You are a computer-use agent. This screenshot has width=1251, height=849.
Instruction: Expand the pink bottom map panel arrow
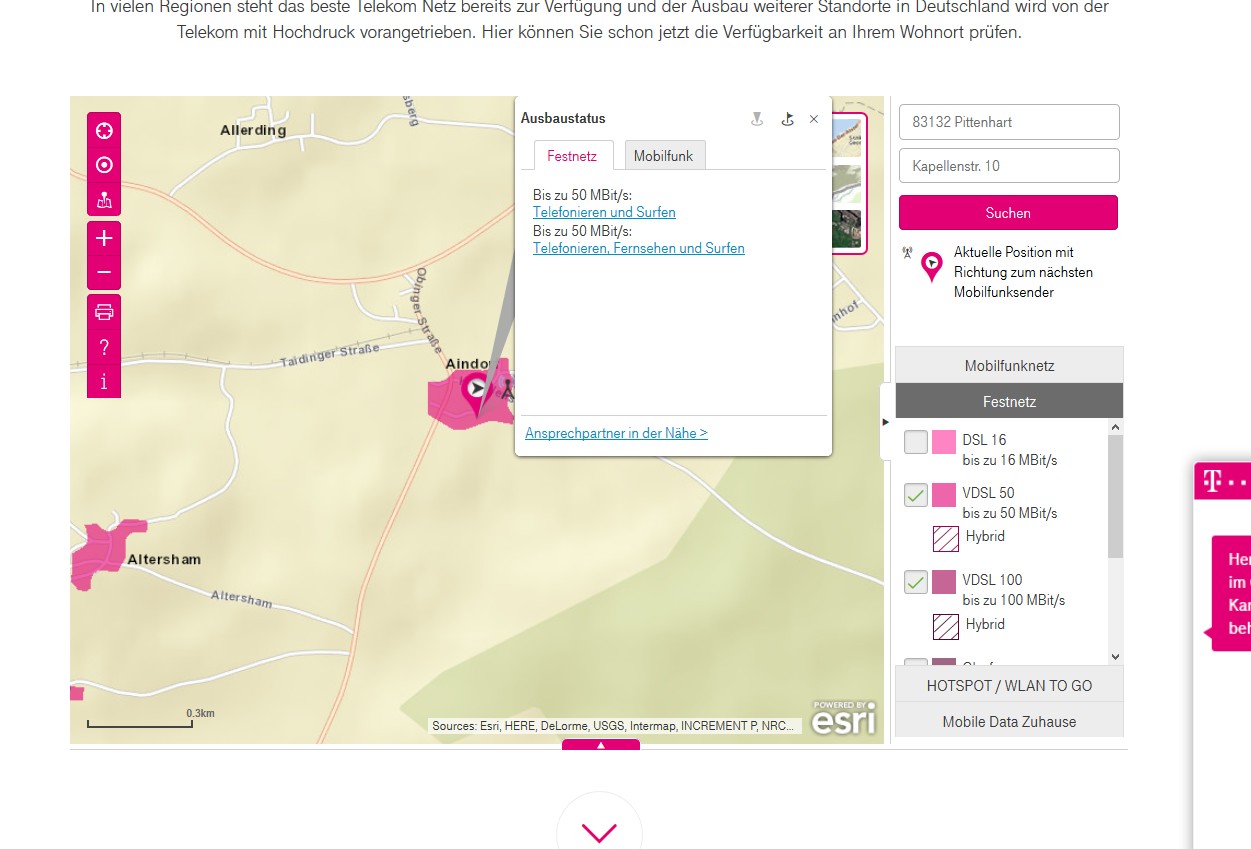(601, 745)
